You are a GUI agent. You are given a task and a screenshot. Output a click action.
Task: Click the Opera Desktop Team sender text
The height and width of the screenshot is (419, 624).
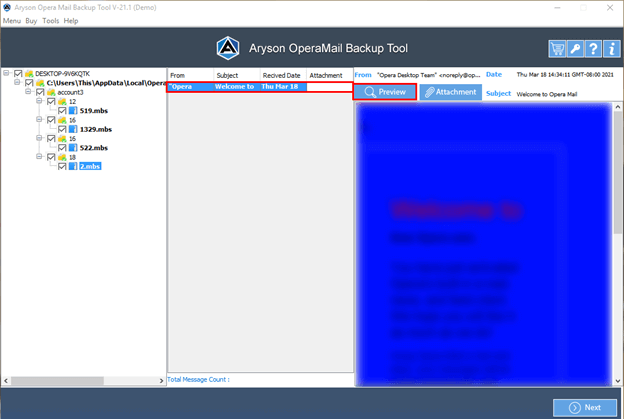coord(428,75)
